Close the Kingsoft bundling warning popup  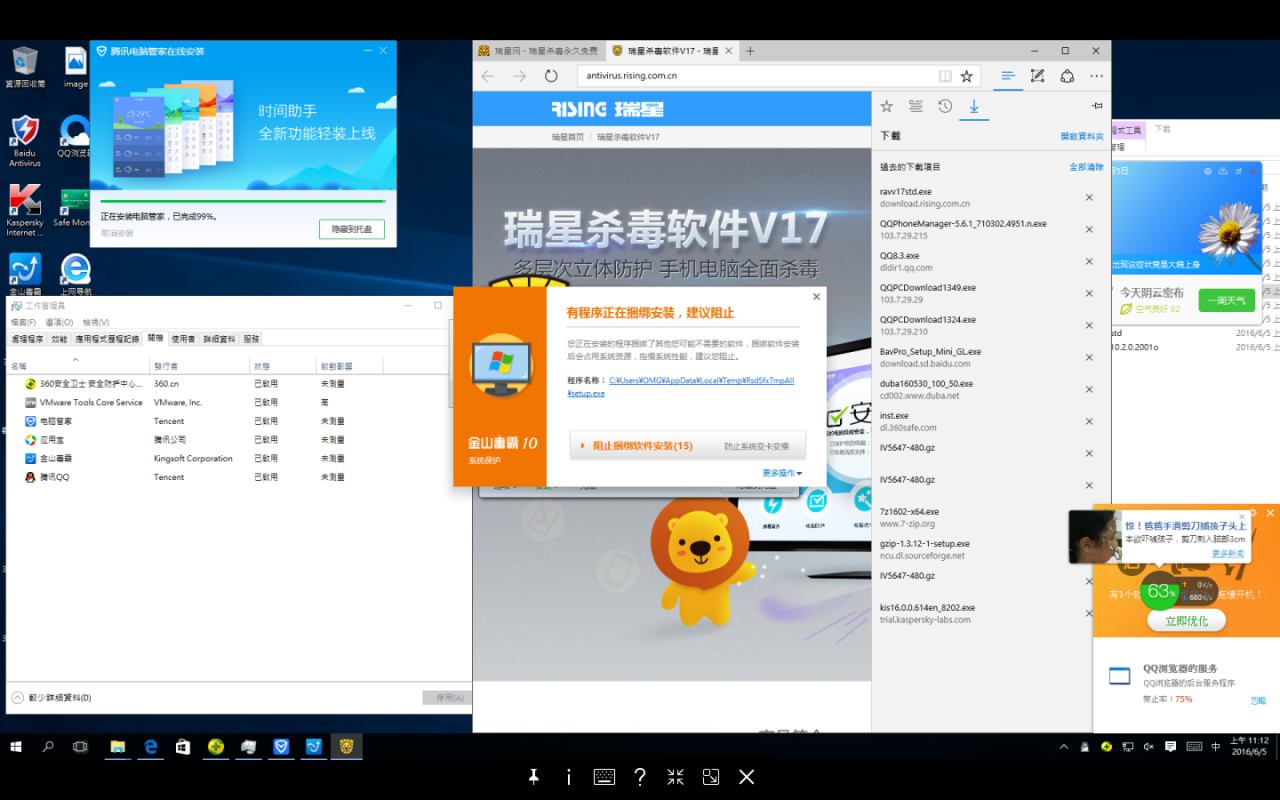[816, 297]
